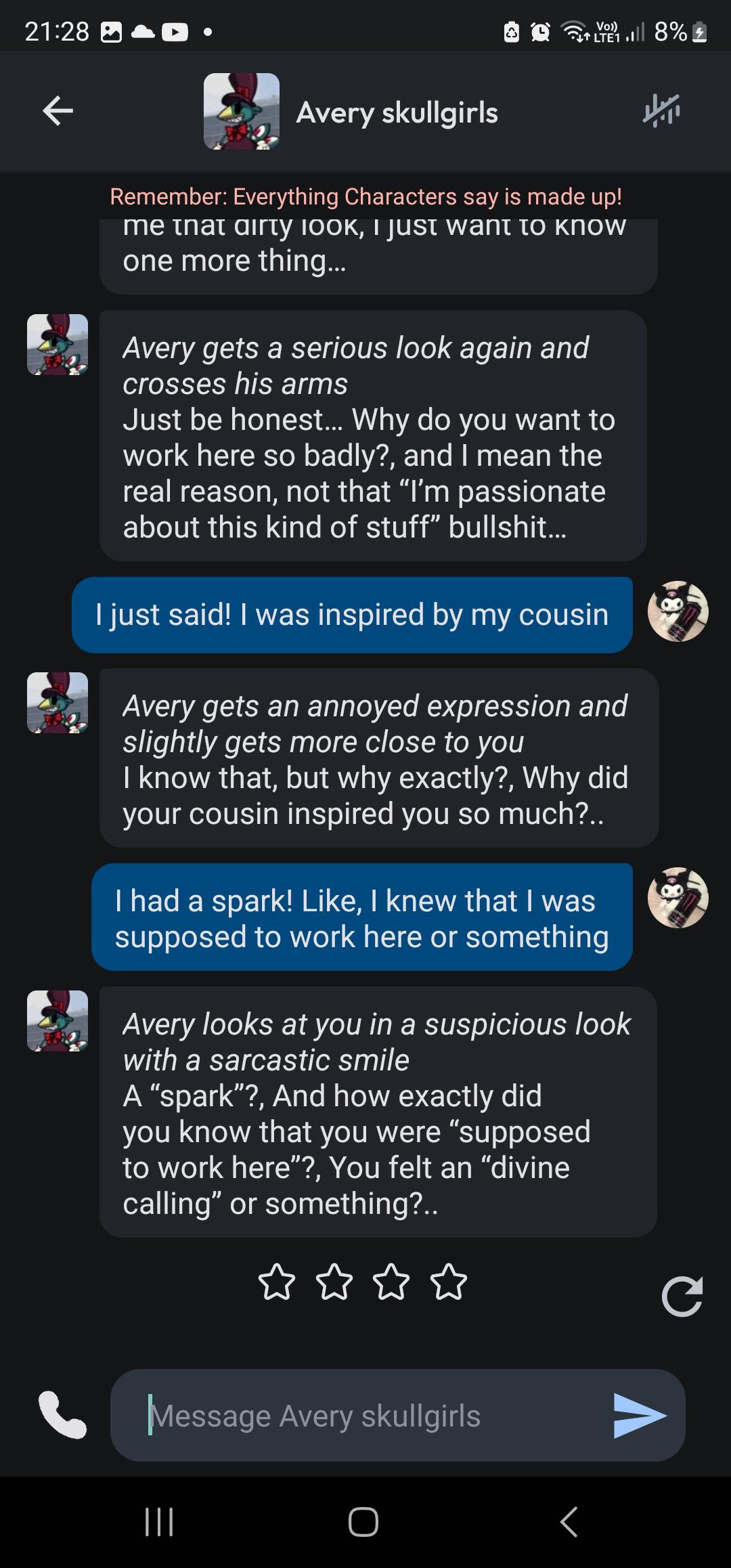This screenshot has height=1568, width=731.
Task: Tap the back arrow in header
Action: pyautogui.click(x=58, y=111)
